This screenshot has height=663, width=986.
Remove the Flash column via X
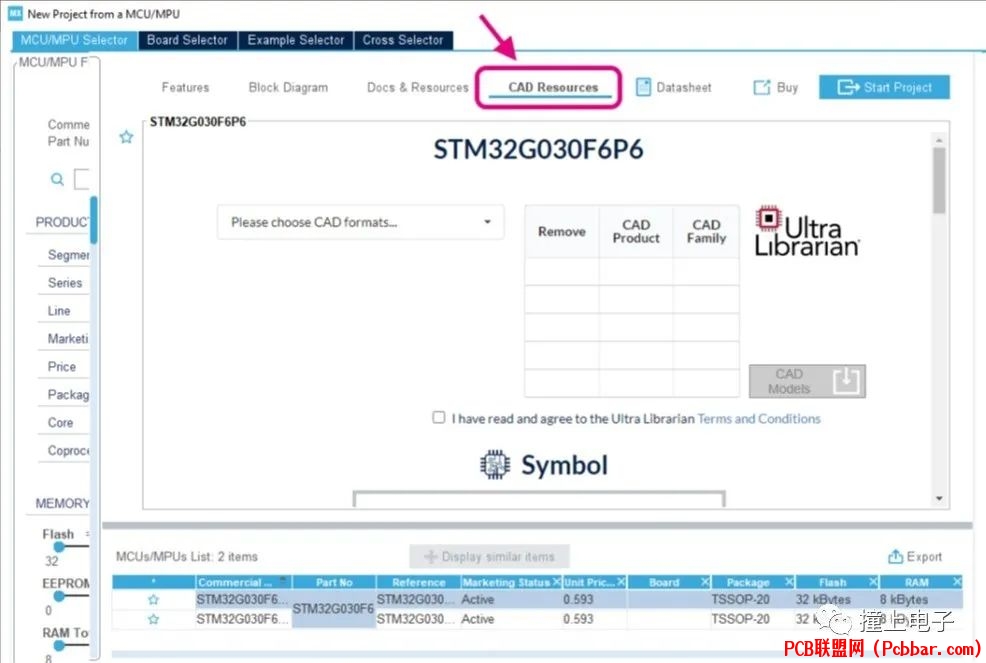873,582
